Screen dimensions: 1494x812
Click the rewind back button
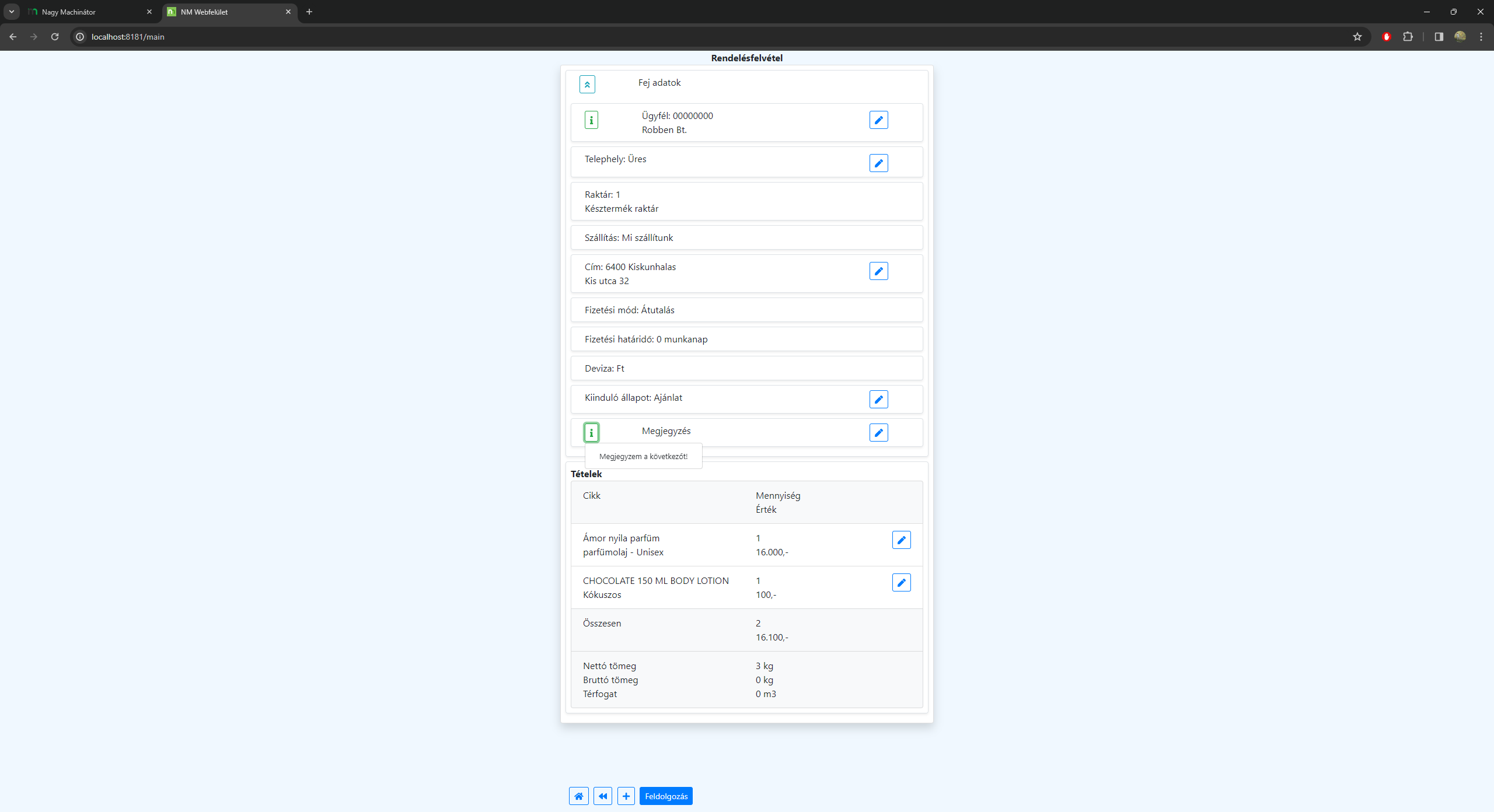pos(602,796)
